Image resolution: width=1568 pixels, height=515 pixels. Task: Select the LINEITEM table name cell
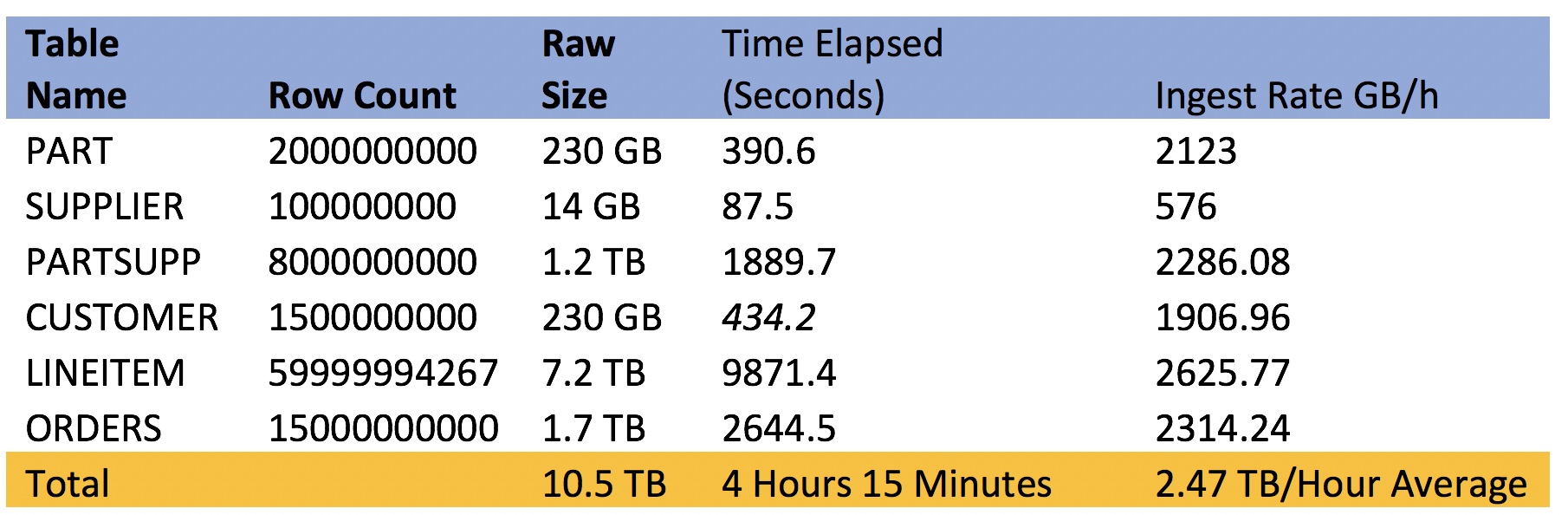click(x=106, y=374)
